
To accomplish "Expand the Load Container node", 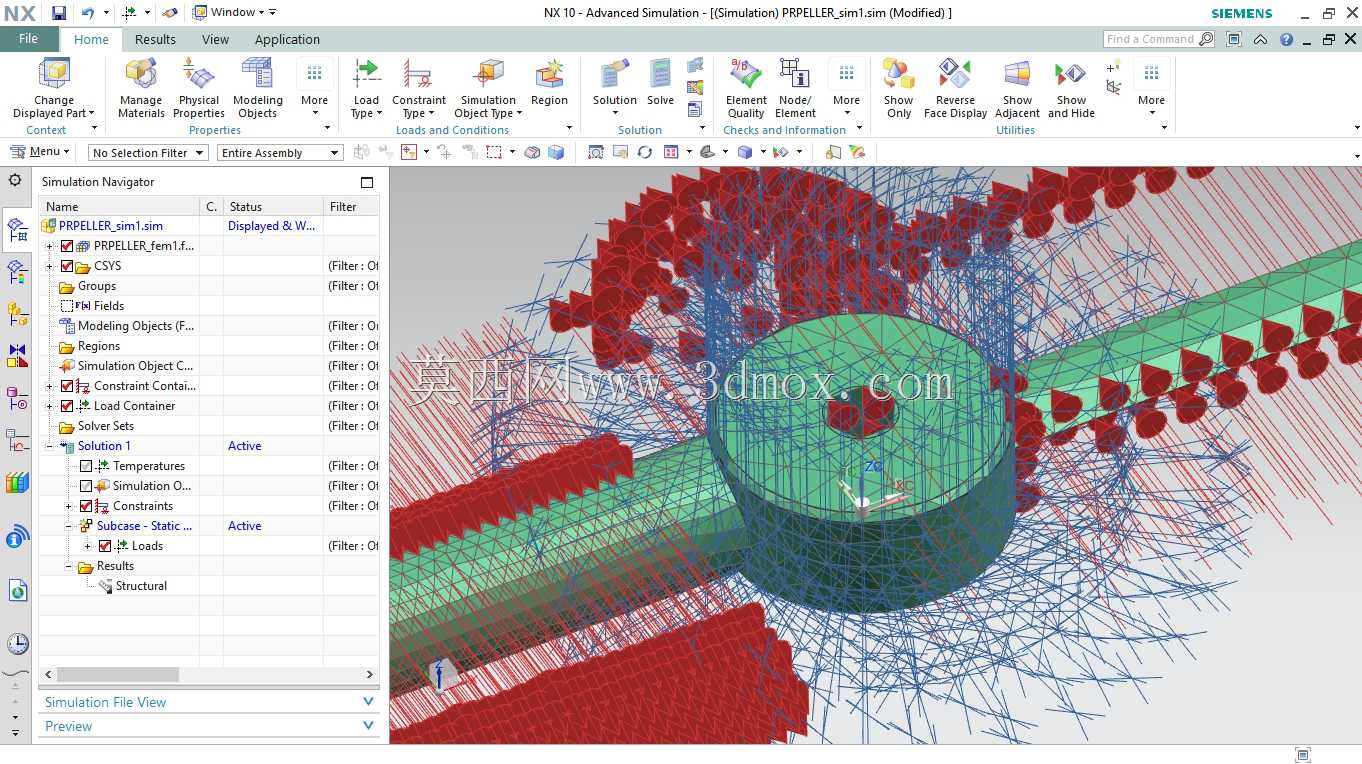I will click(x=49, y=406).
